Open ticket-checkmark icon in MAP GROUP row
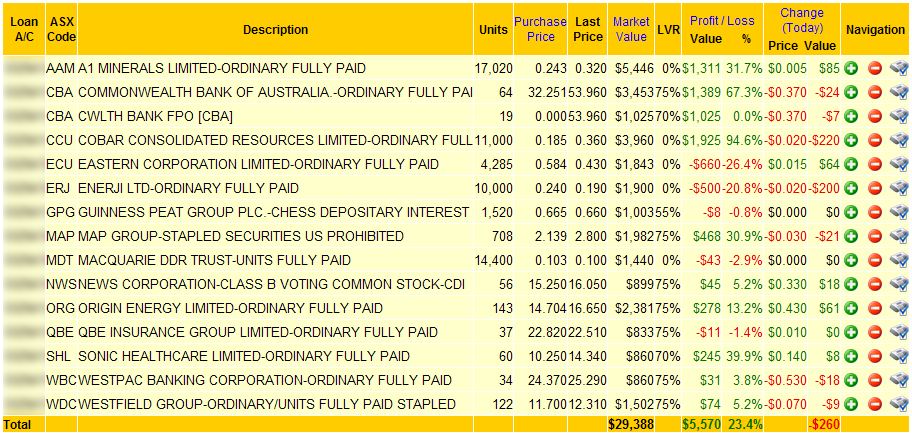The image size is (912, 435). tap(899, 236)
